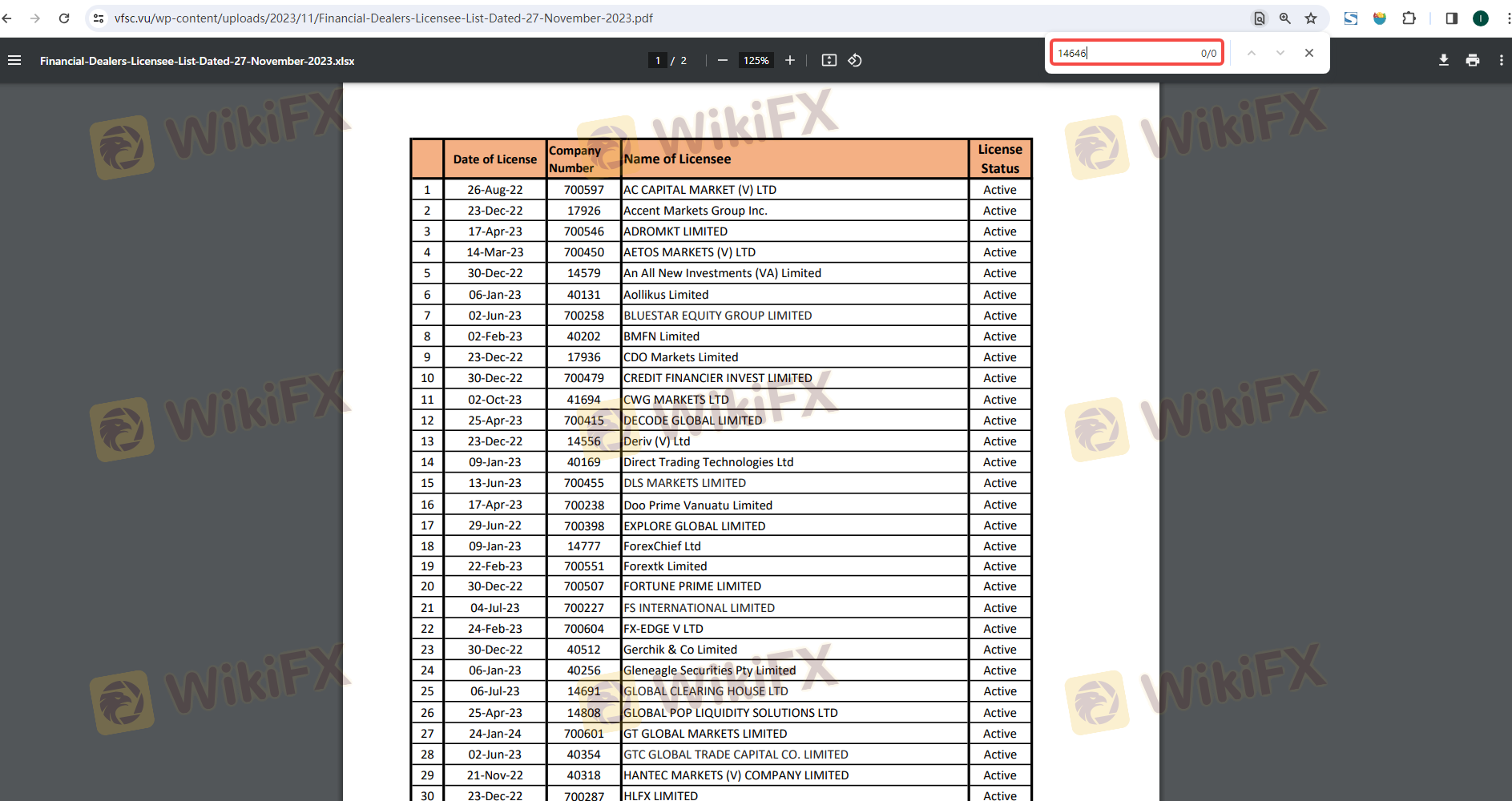Rotate the PDF document counterclockwise
The width and height of the screenshot is (1512, 801).
pyautogui.click(x=855, y=60)
